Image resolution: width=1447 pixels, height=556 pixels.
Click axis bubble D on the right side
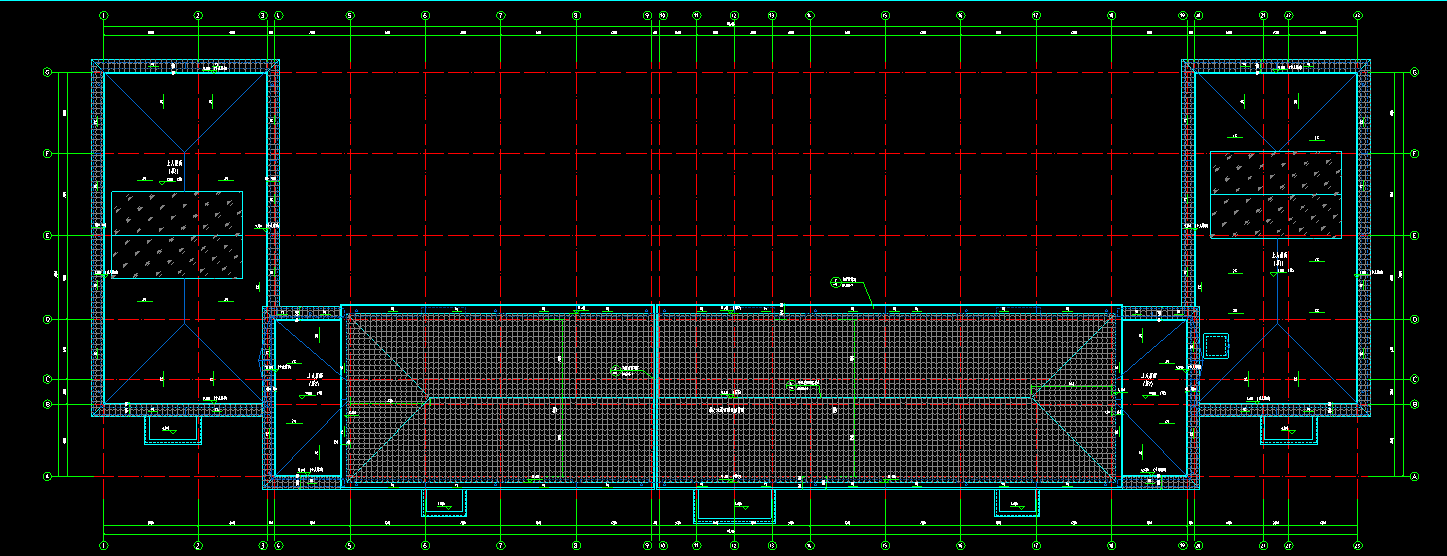click(x=1414, y=320)
